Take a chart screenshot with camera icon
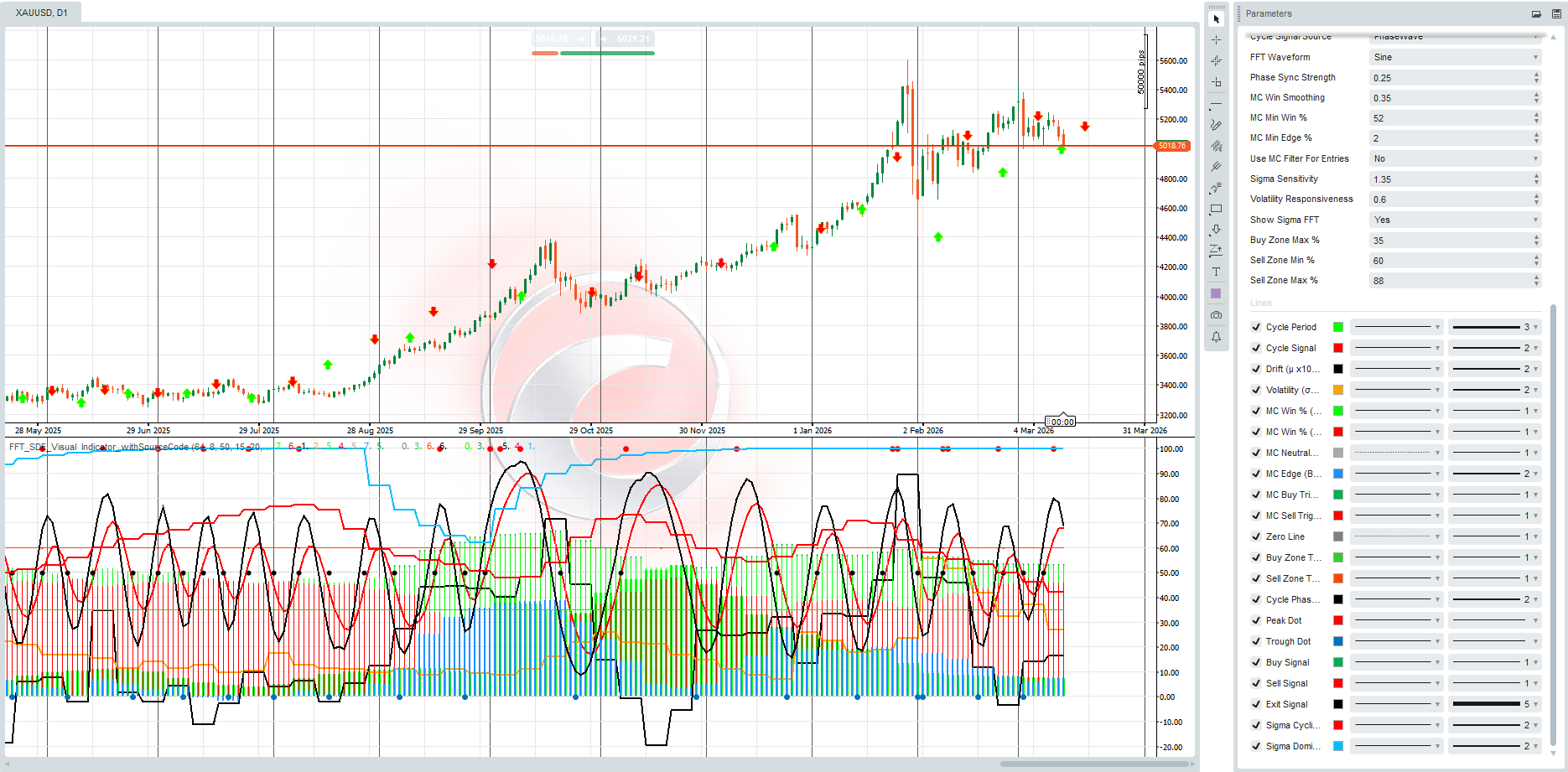 1216,315
